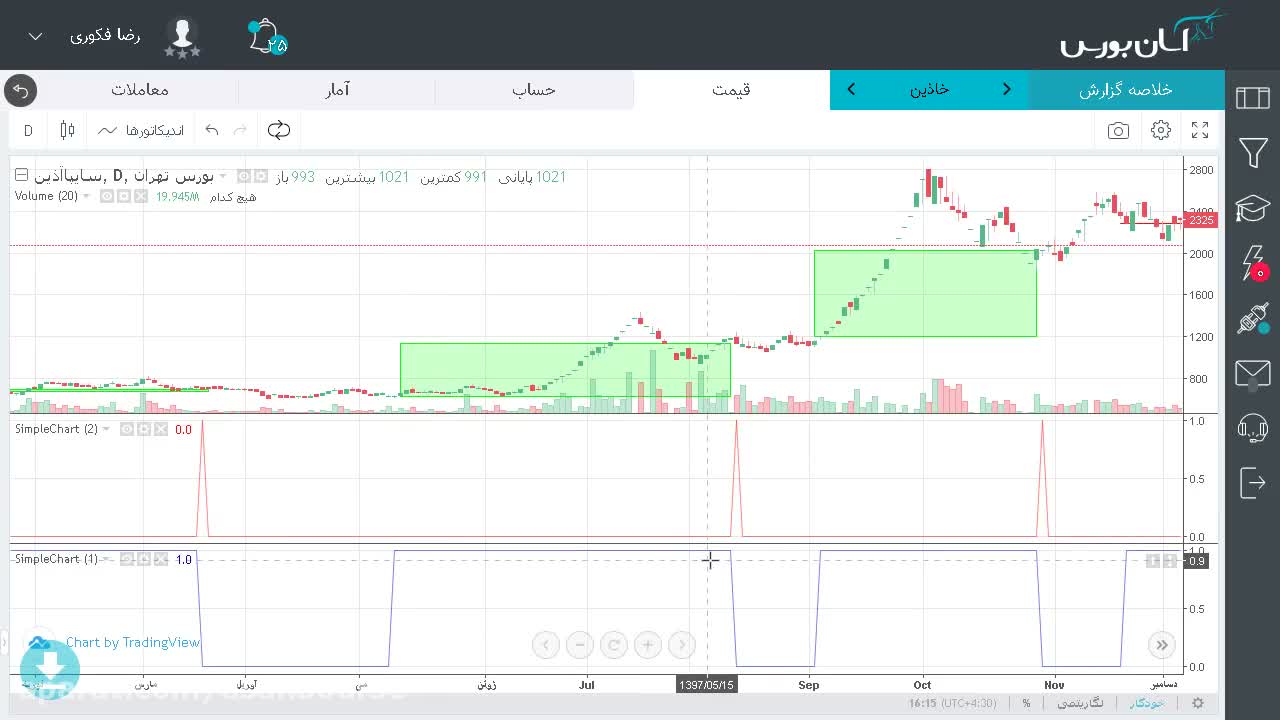Open the filter funnel in sidebar
1280x720 pixels.
pyautogui.click(x=1253, y=152)
